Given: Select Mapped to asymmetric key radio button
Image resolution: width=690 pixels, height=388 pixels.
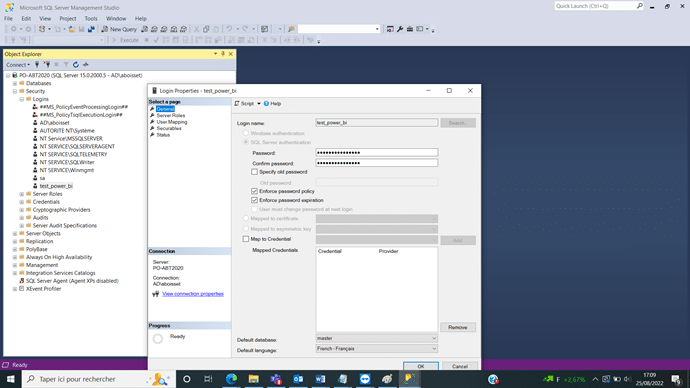Looking at the screenshot, I should tap(246, 229).
